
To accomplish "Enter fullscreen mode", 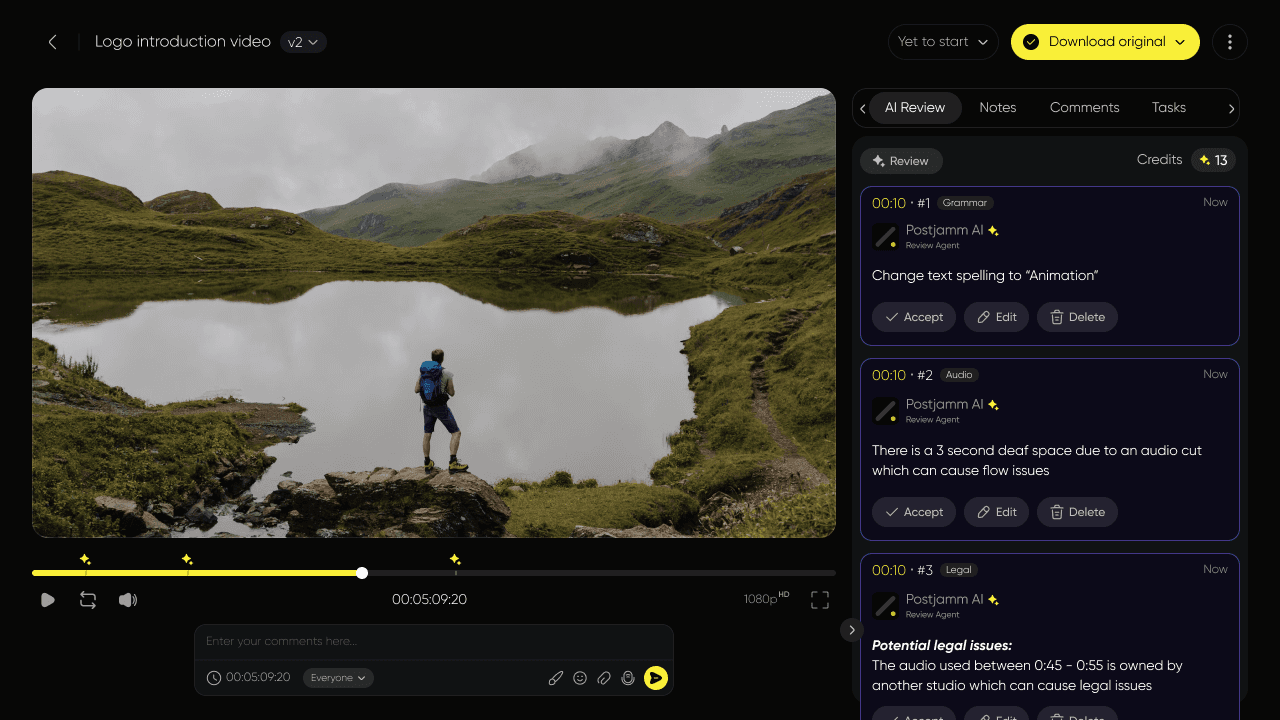I will (820, 600).
